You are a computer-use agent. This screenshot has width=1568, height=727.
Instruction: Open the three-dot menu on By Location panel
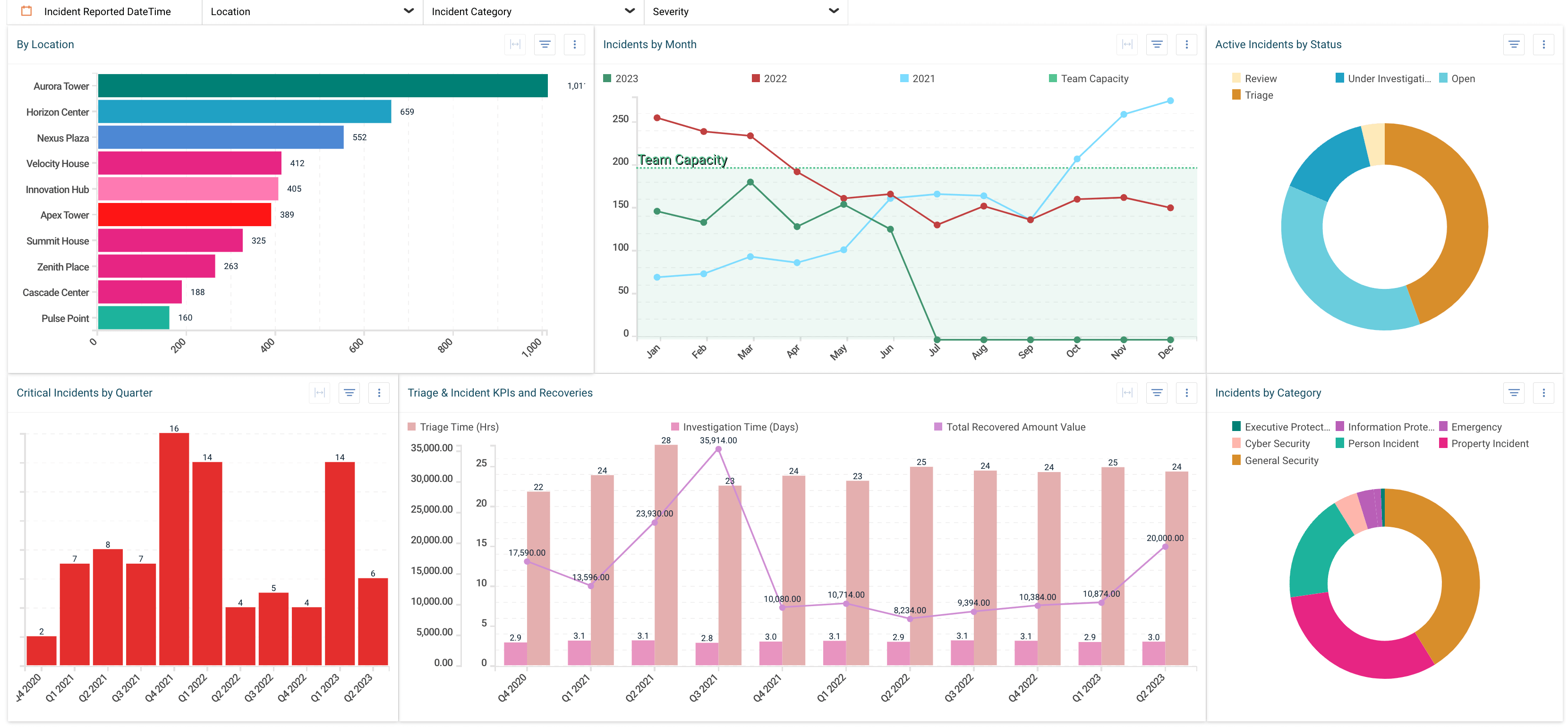pyautogui.click(x=575, y=44)
